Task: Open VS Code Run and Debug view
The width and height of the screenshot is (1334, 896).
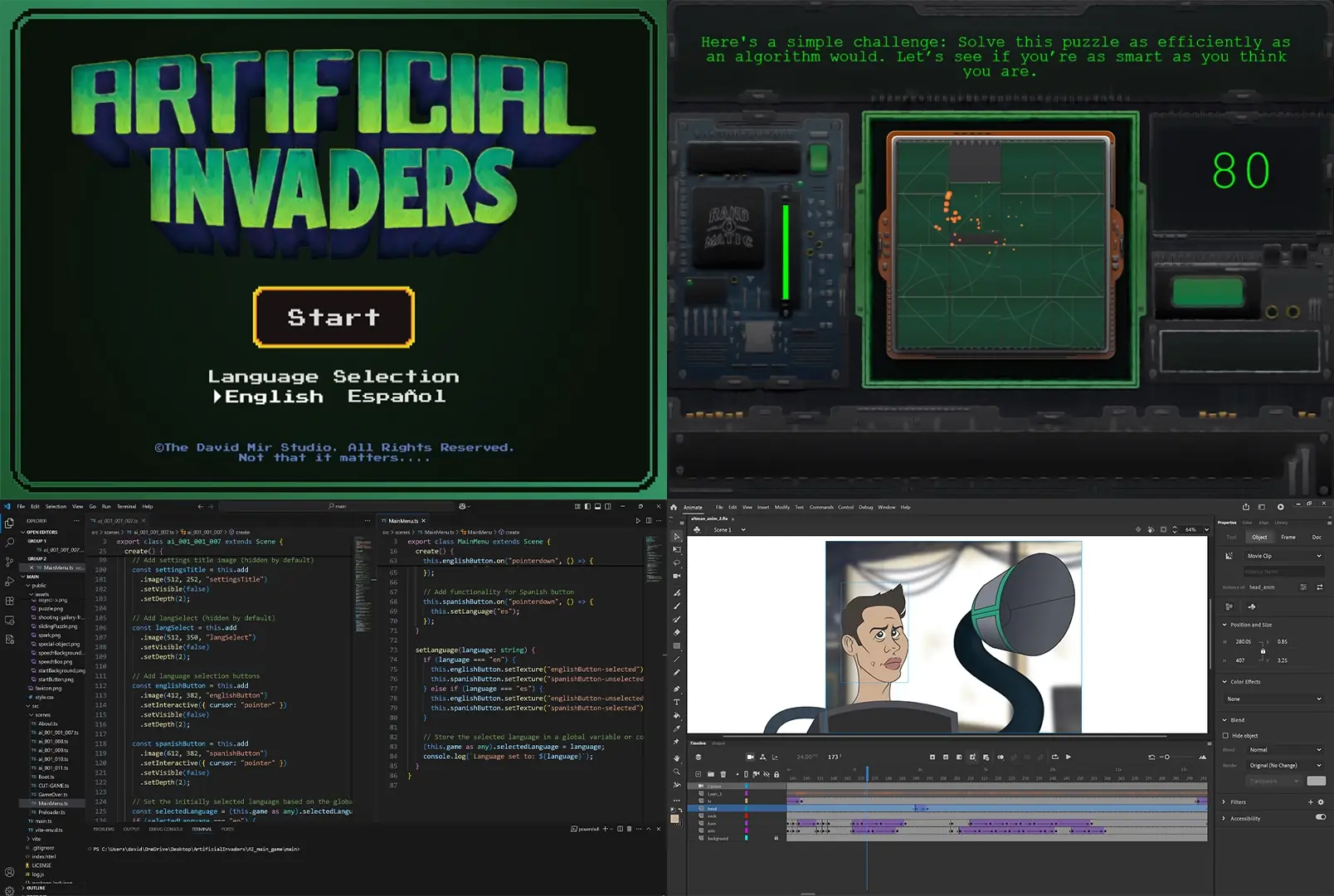Action: [9, 582]
